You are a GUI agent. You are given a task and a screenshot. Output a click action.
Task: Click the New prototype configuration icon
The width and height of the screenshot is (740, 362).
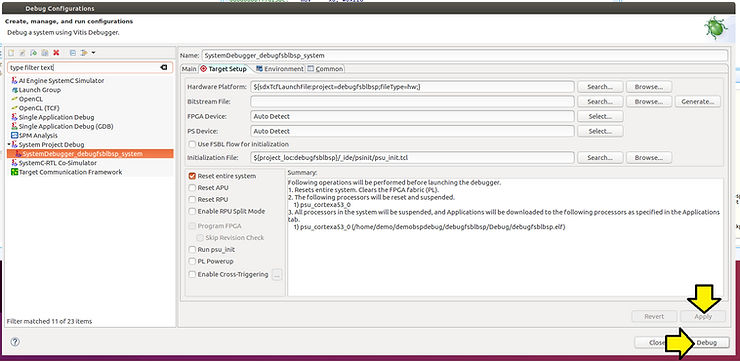click(x=22, y=53)
